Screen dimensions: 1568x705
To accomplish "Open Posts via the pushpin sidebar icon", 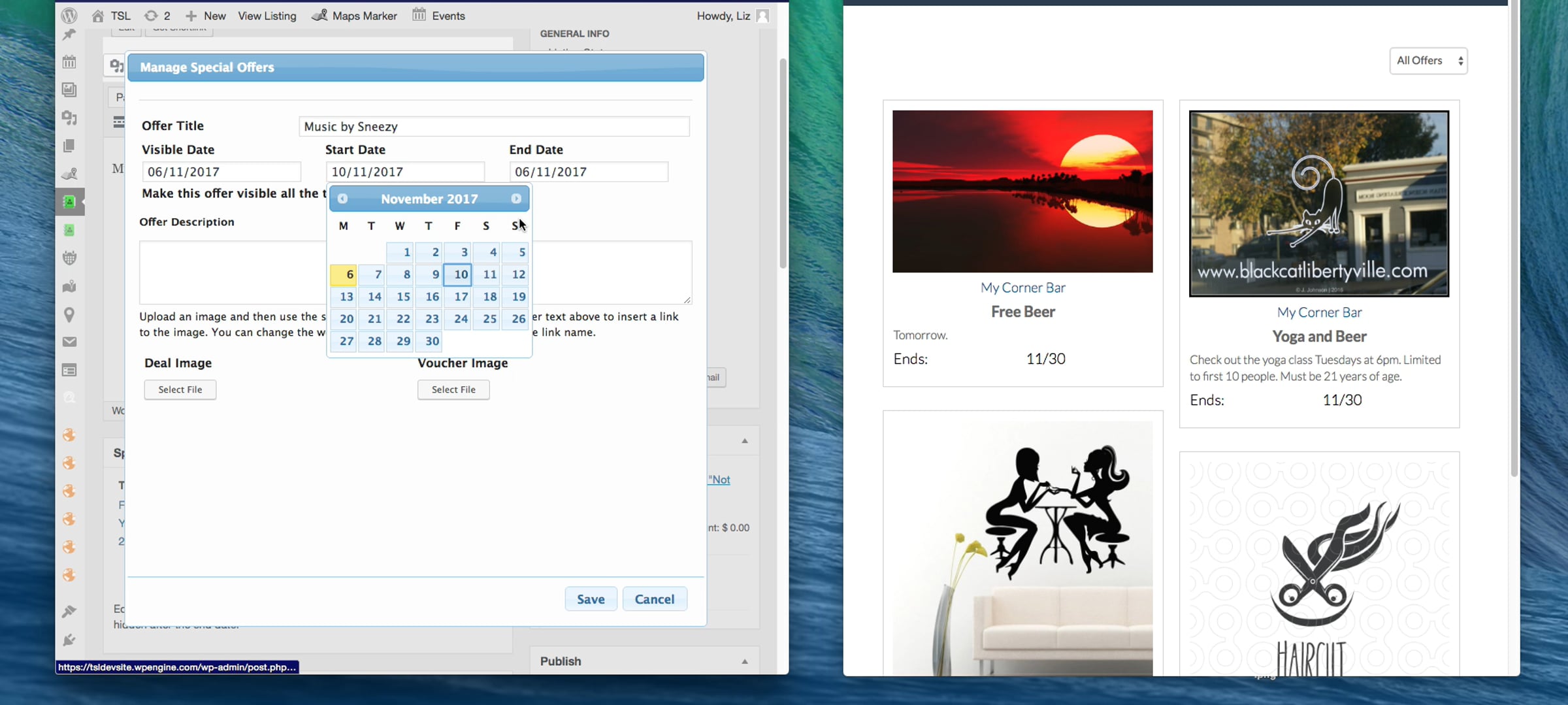I will (69, 35).
